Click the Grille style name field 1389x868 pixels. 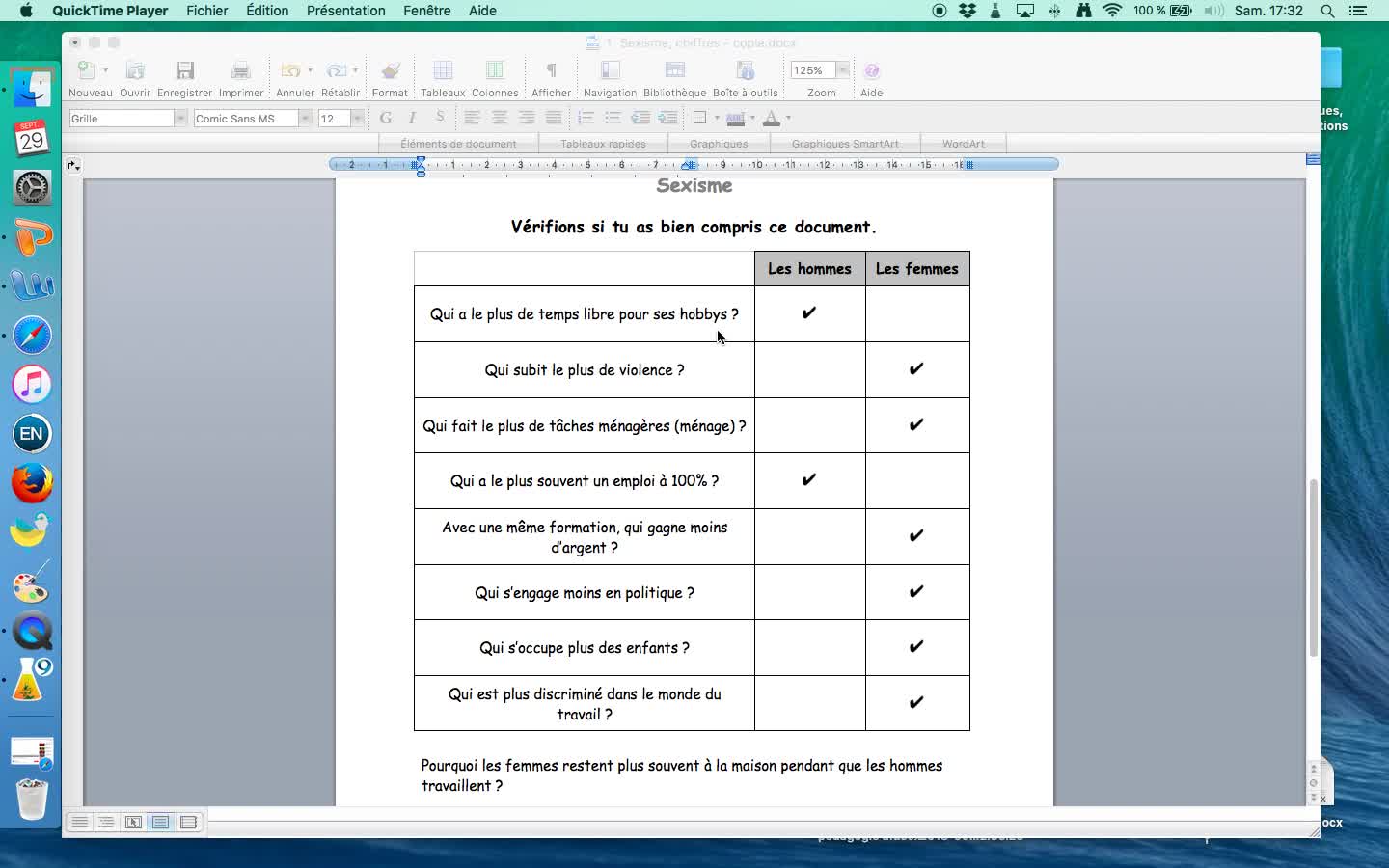click(121, 119)
